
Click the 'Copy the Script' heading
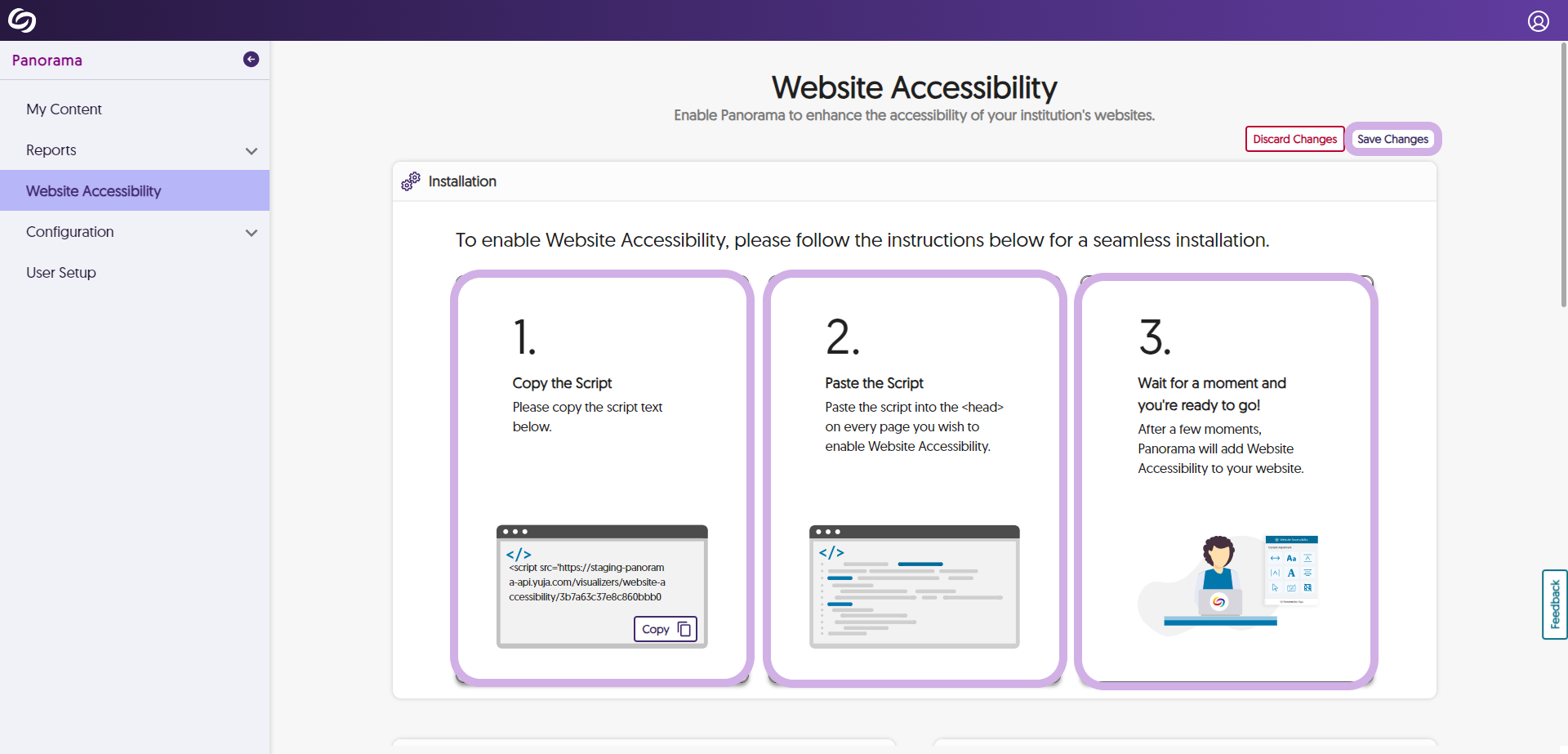[562, 383]
